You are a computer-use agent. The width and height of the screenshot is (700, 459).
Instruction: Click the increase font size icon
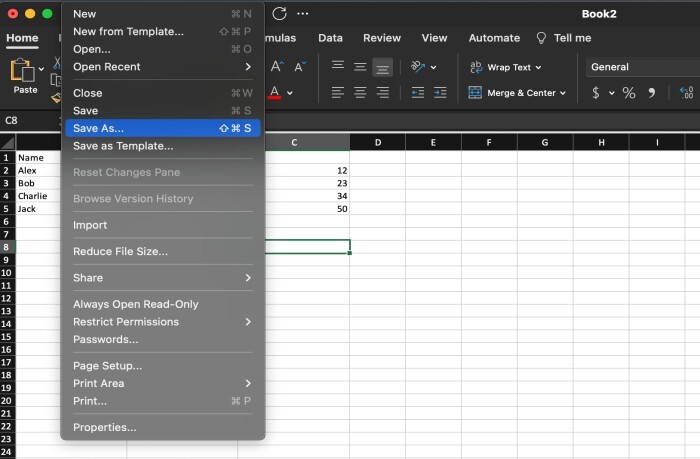(x=277, y=67)
